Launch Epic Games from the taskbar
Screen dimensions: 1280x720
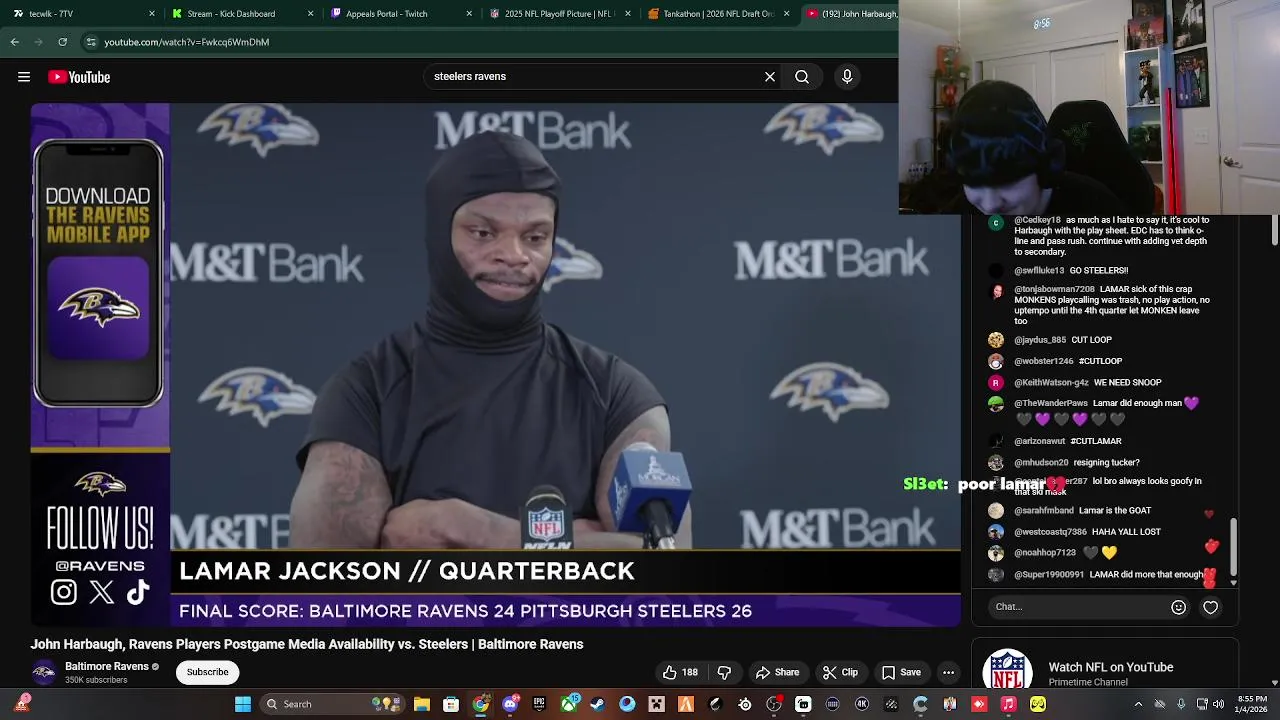(539, 704)
